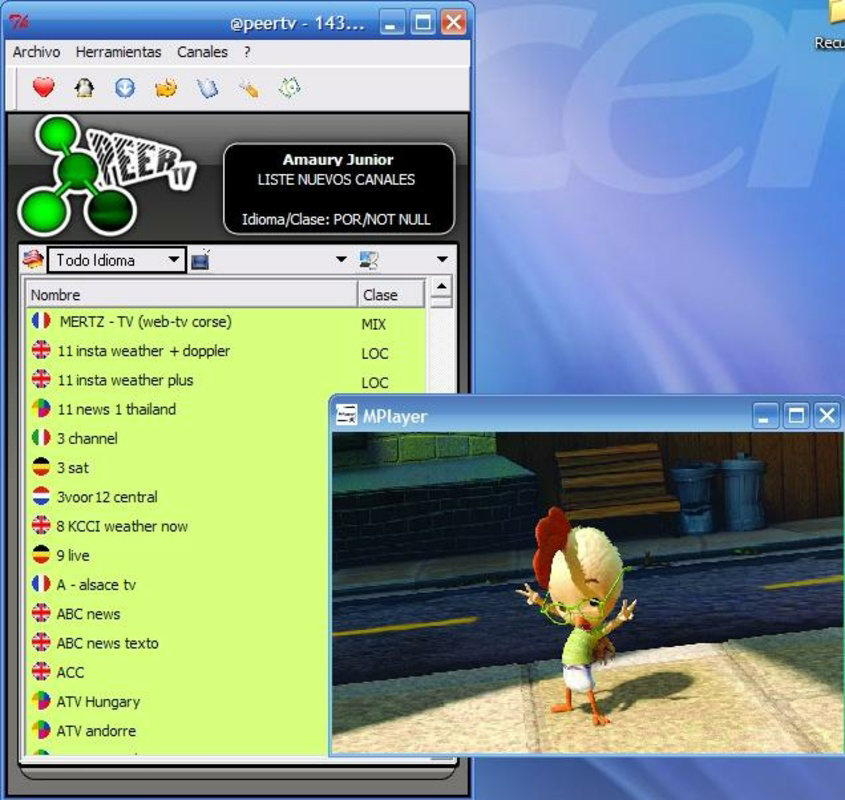Viewport: 845px width, 800px height.
Task: Click the orange folder arrow toolbar icon
Action: 166,88
